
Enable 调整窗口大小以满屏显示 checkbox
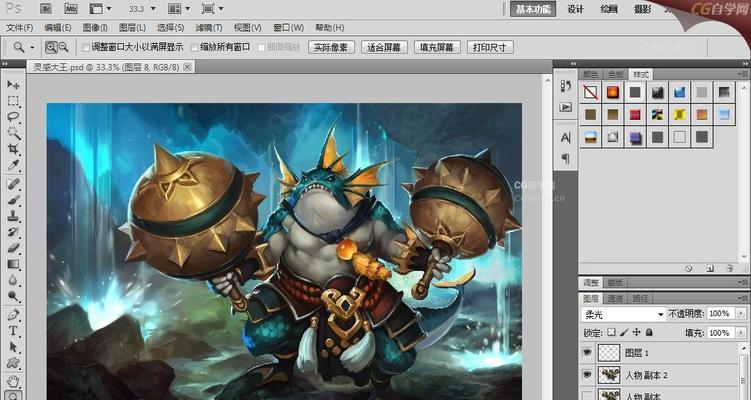point(86,47)
